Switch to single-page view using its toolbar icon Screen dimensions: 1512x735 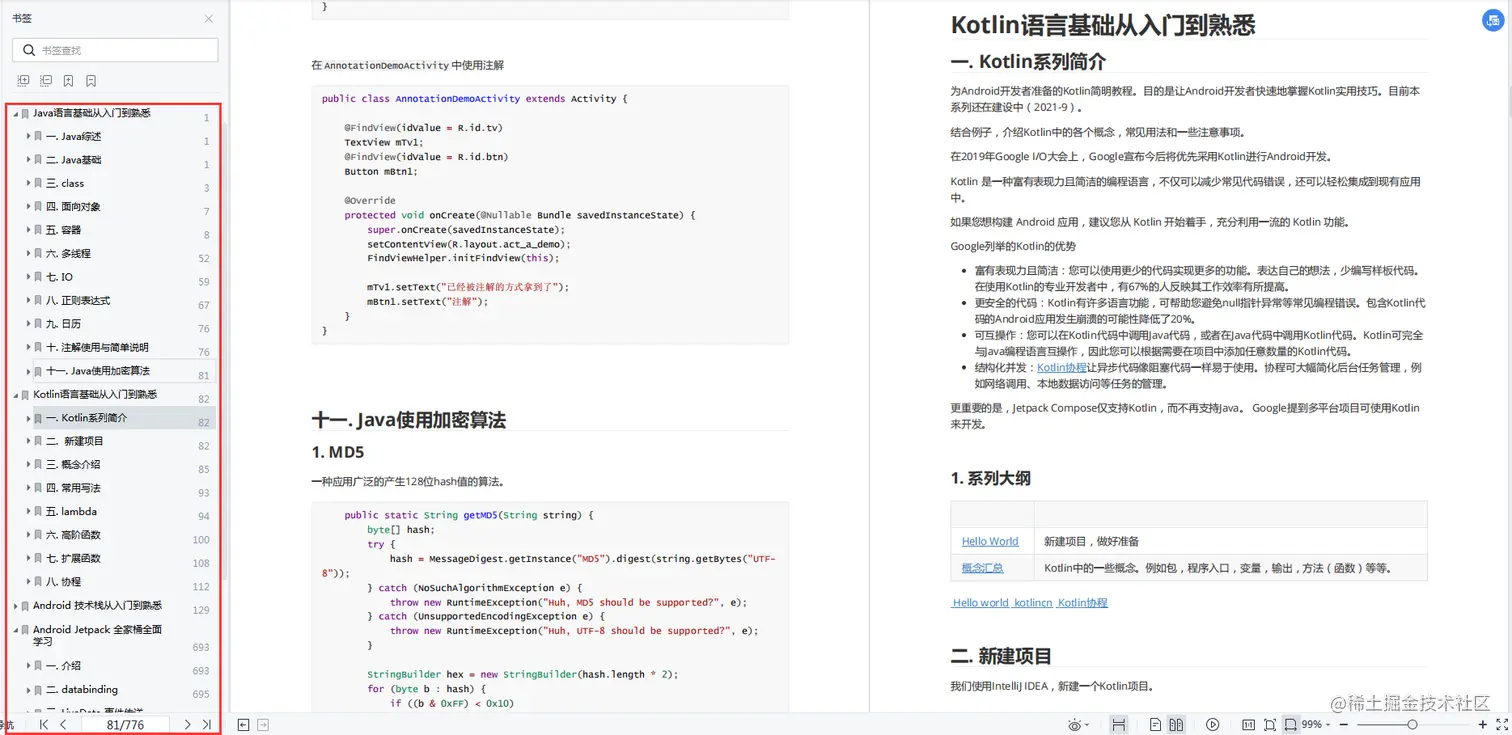pos(1155,724)
